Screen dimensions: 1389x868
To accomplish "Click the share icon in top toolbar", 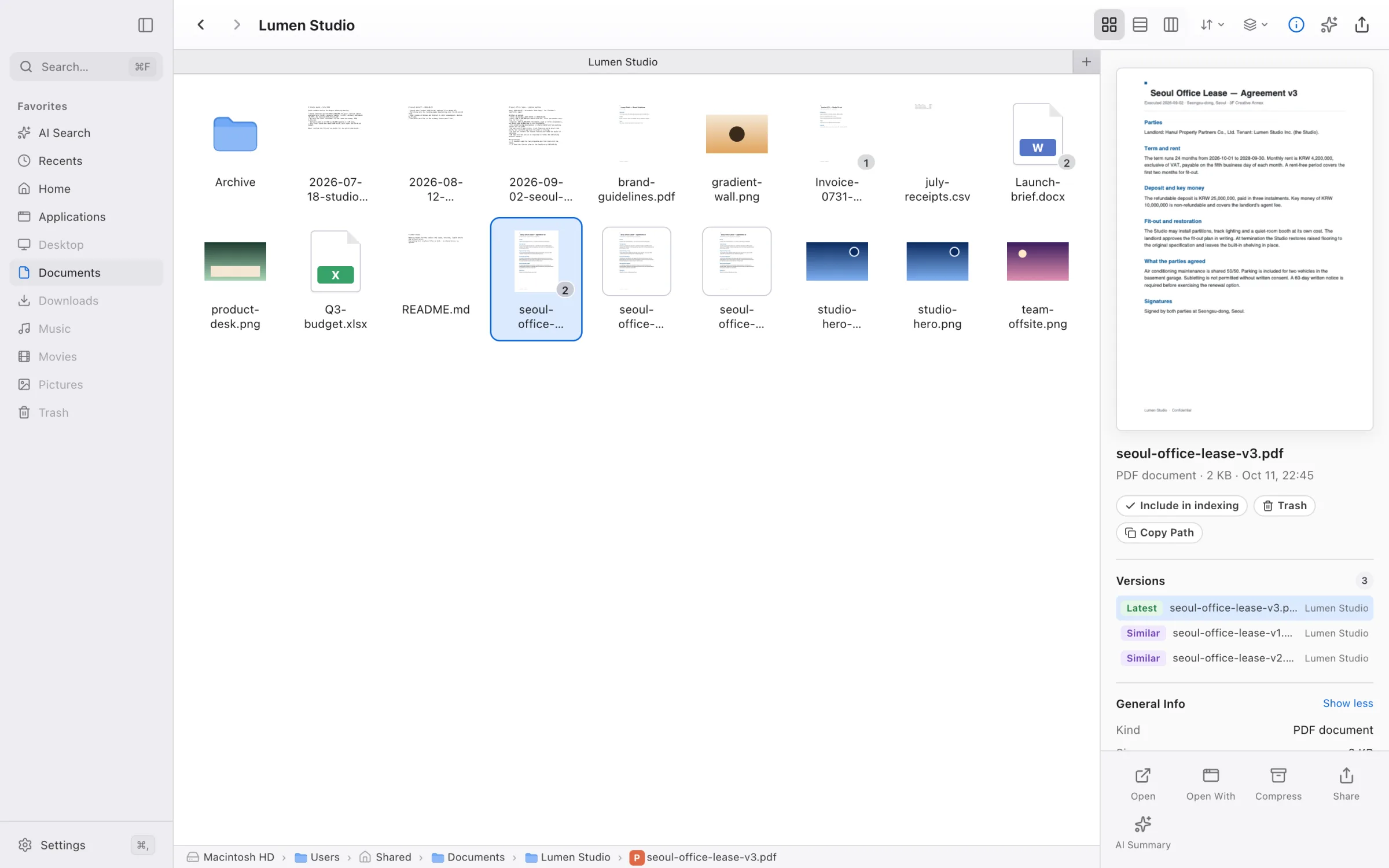I will point(1362,25).
